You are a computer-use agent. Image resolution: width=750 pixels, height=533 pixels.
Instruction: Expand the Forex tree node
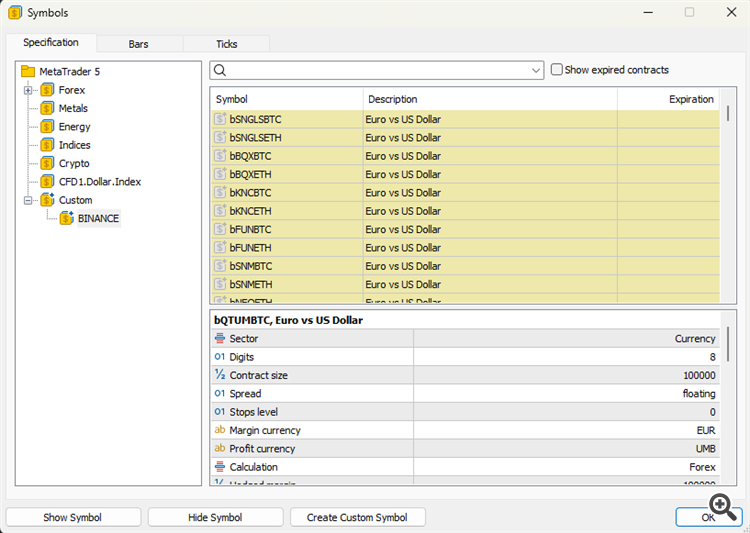point(28,90)
